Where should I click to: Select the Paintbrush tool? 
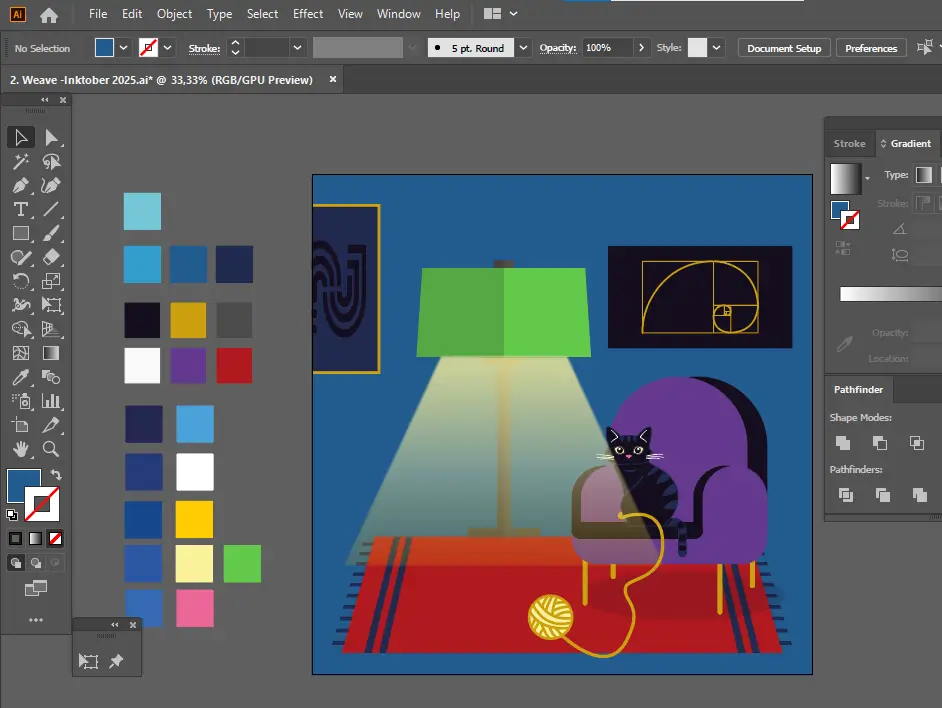[x=51, y=233]
